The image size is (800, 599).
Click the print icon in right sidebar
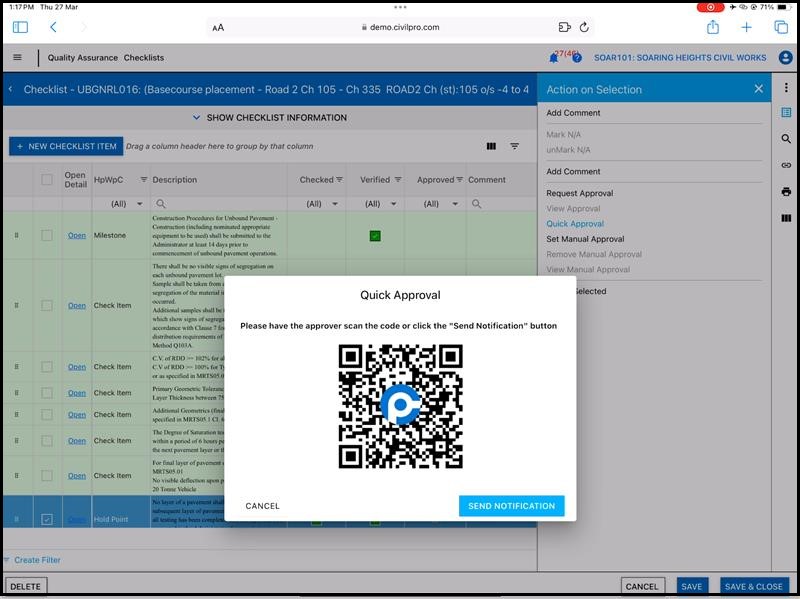(x=786, y=191)
